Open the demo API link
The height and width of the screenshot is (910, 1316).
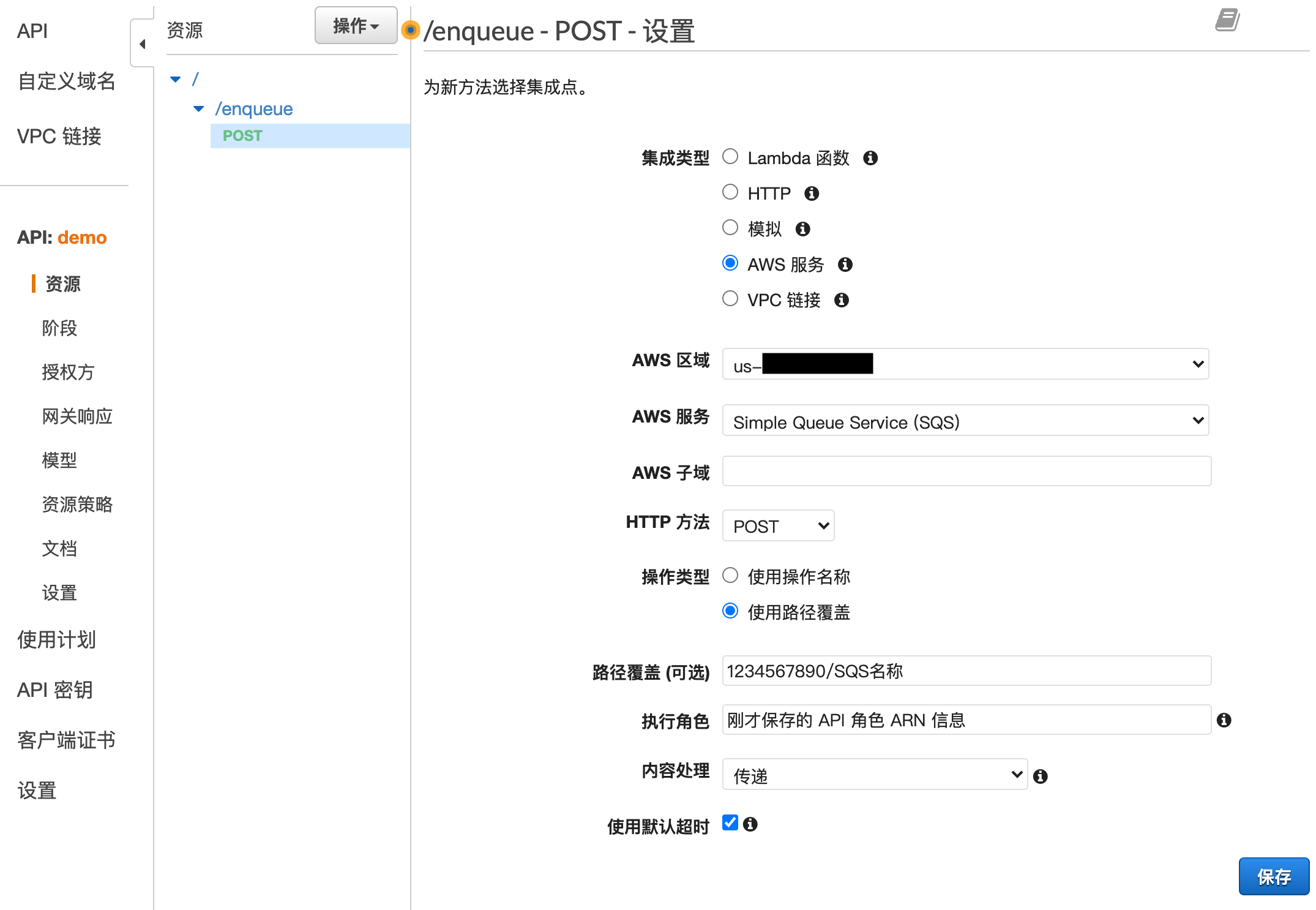click(82, 238)
